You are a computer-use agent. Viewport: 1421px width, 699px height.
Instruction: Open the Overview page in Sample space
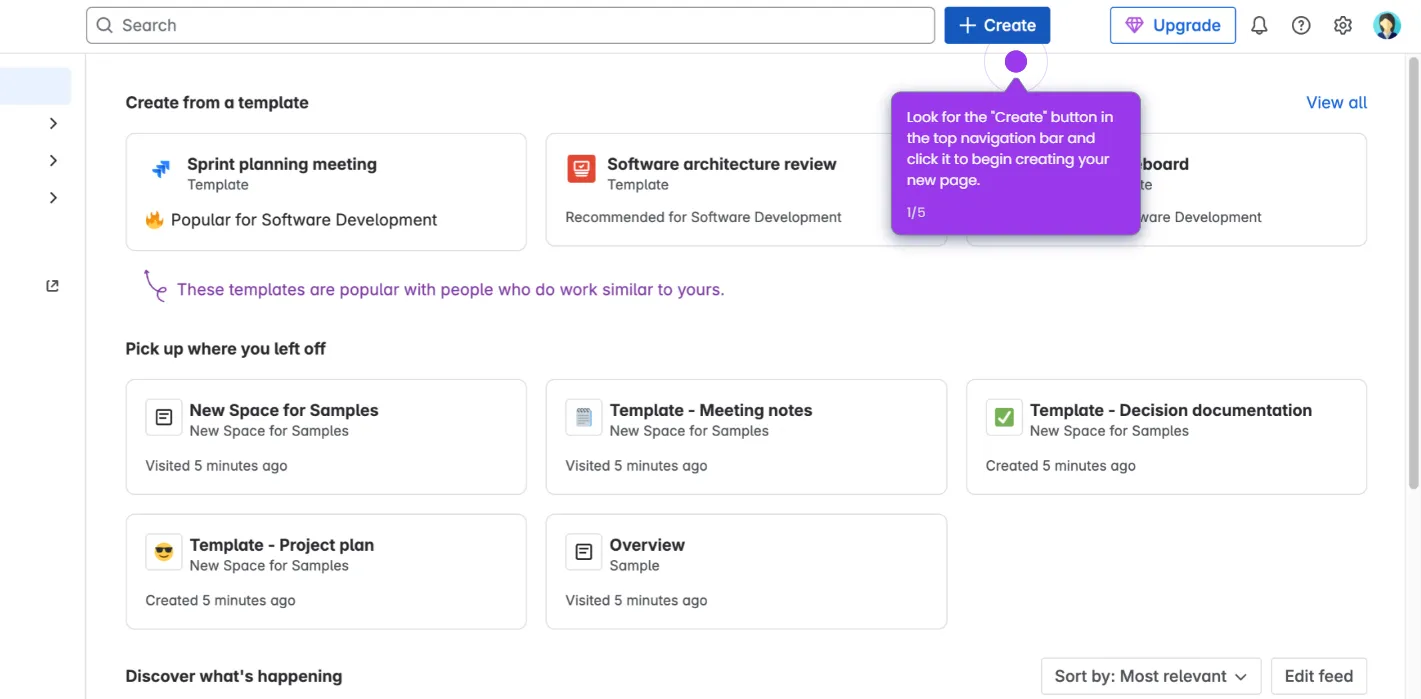tap(746, 572)
